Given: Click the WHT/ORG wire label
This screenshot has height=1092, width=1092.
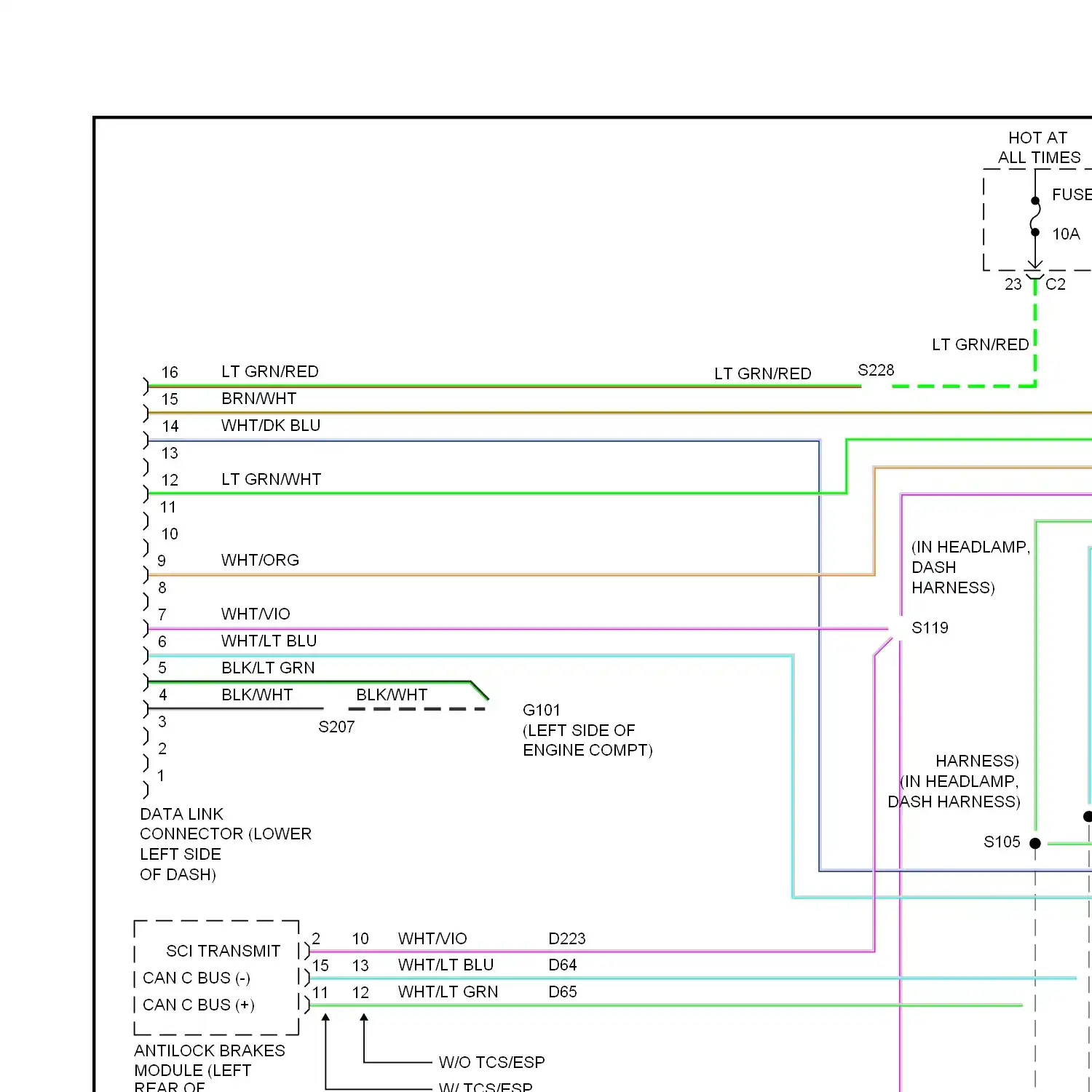Looking at the screenshot, I should pyautogui.click(x=260, y=560).
